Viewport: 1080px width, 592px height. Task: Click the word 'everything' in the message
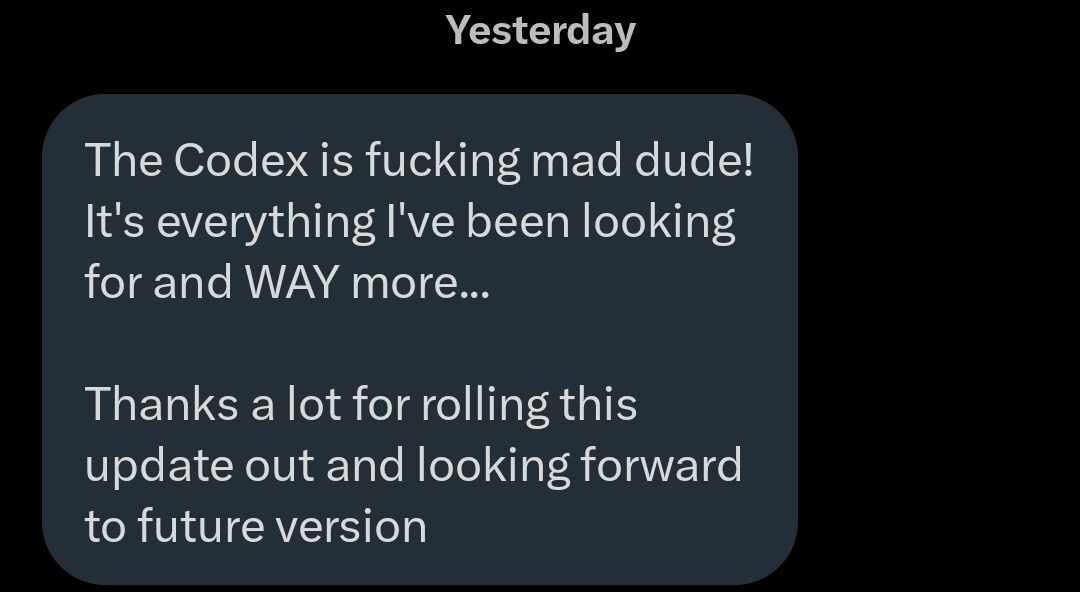(x=266, y=224)
